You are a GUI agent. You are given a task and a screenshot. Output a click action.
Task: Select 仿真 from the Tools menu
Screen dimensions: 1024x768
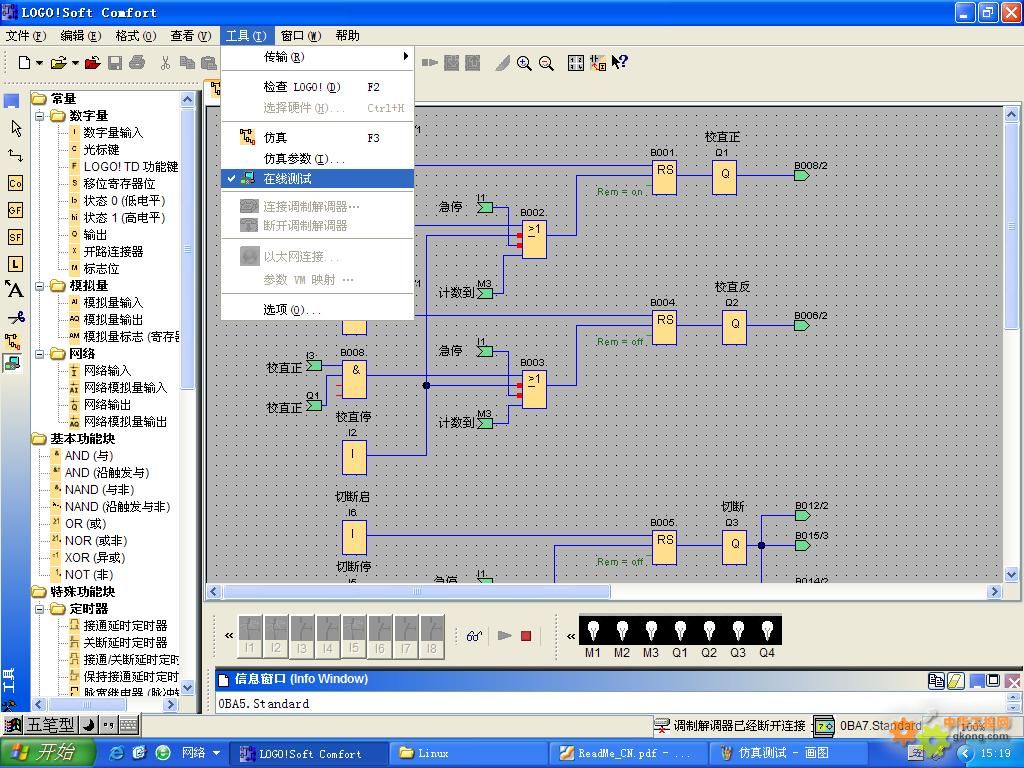click(x=317, y=138)
